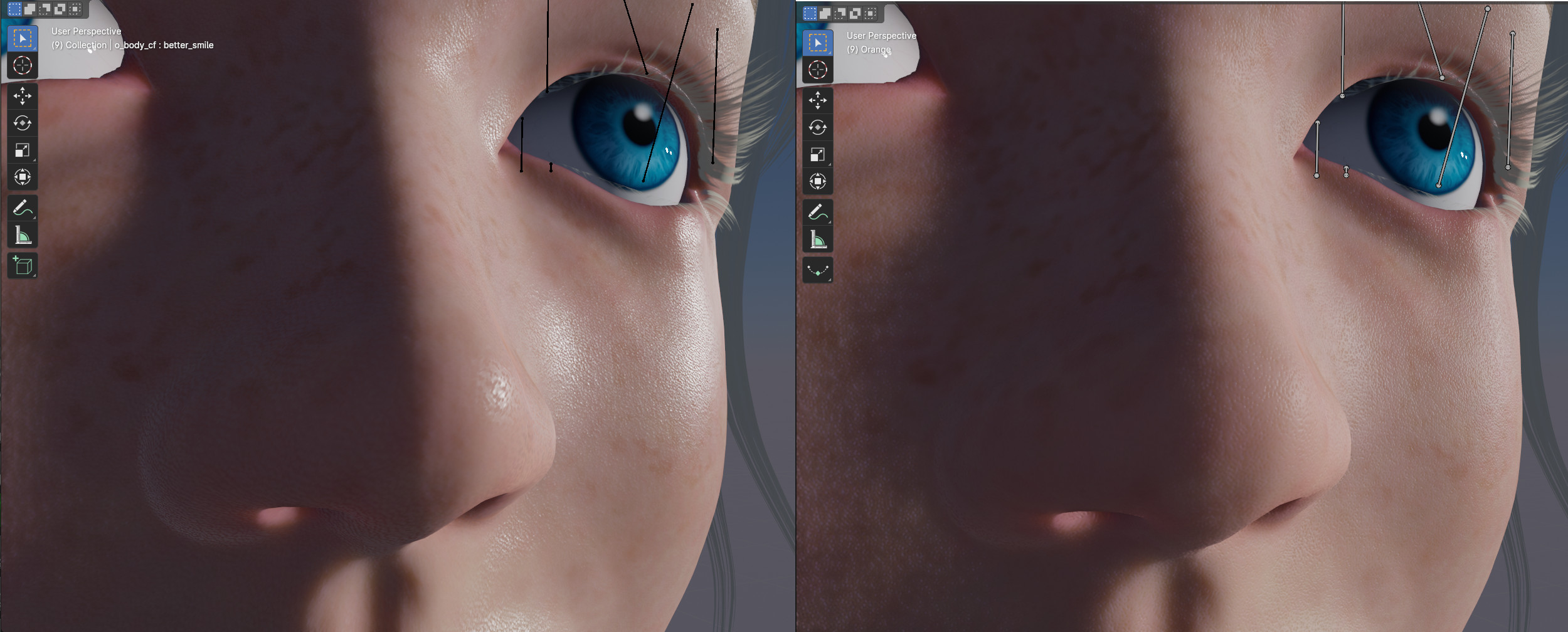Image resolution: width=1568 pixels, height=632 pixels.
Task: Select the Select Box tool in left viewport
Action: tap(23, 39)
